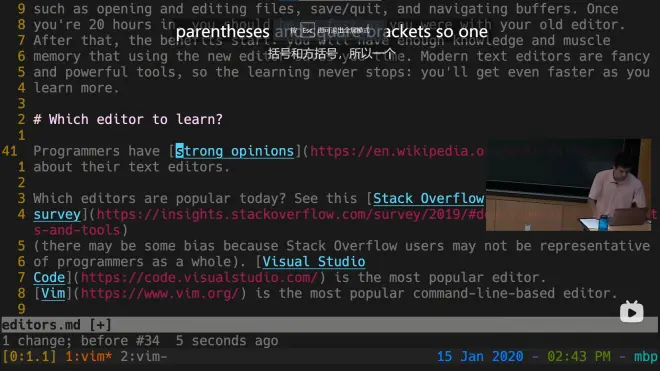Click the tmux session indicator '[0:1.1]'
660x371 pixels.
[29, 357]
